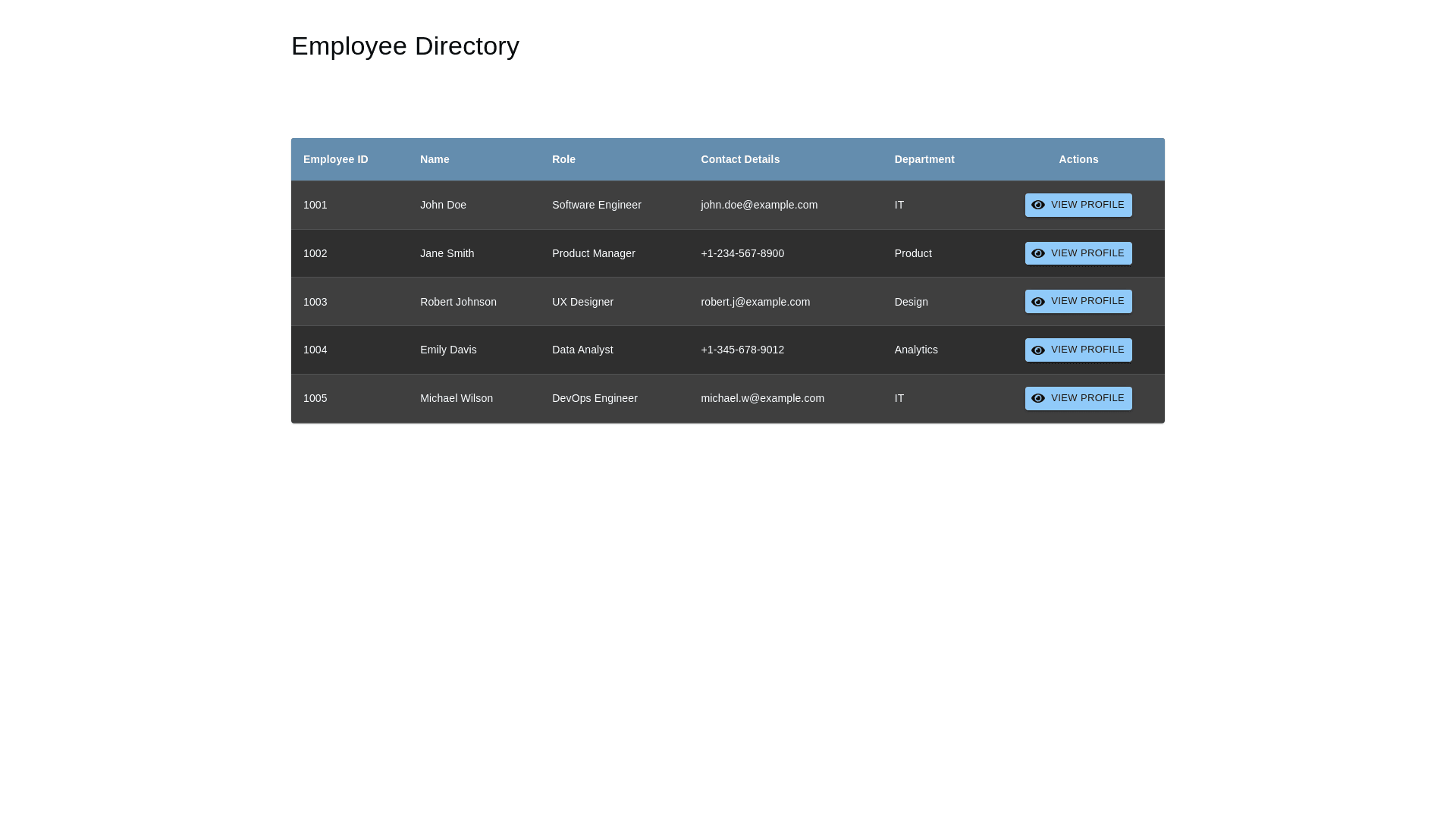Click the Employee Directory page heading
Screen dimensions: 1456x819
coord(405,46)
